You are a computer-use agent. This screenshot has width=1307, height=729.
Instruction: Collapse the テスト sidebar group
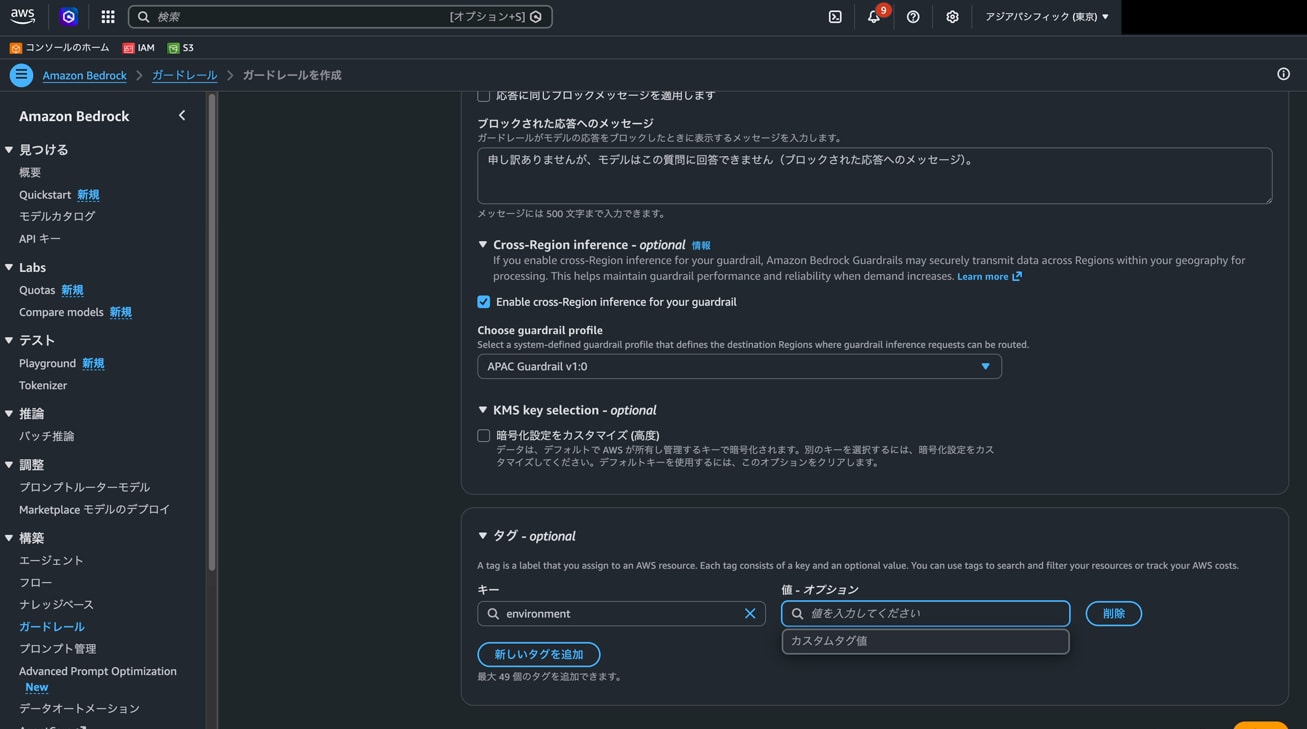[9, 340]
